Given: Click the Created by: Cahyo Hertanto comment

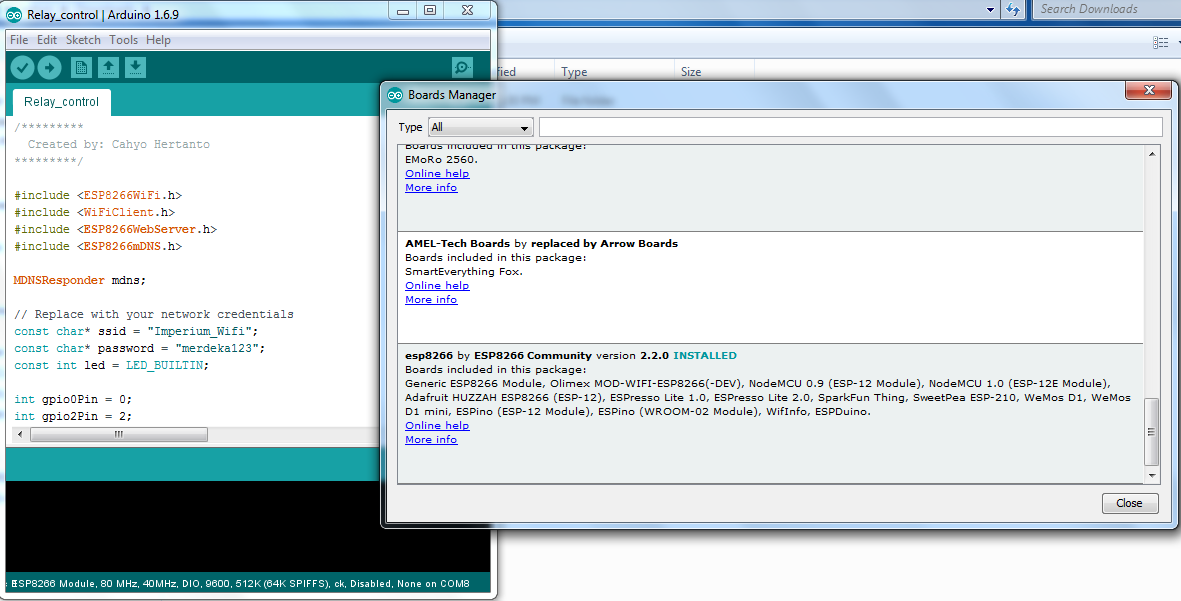Looking at the screenshot, I should [119, 145].
